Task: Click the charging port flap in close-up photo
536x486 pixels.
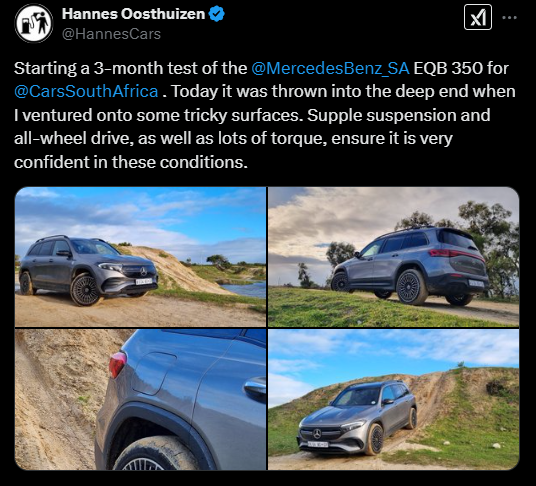Action: (155, 374)
